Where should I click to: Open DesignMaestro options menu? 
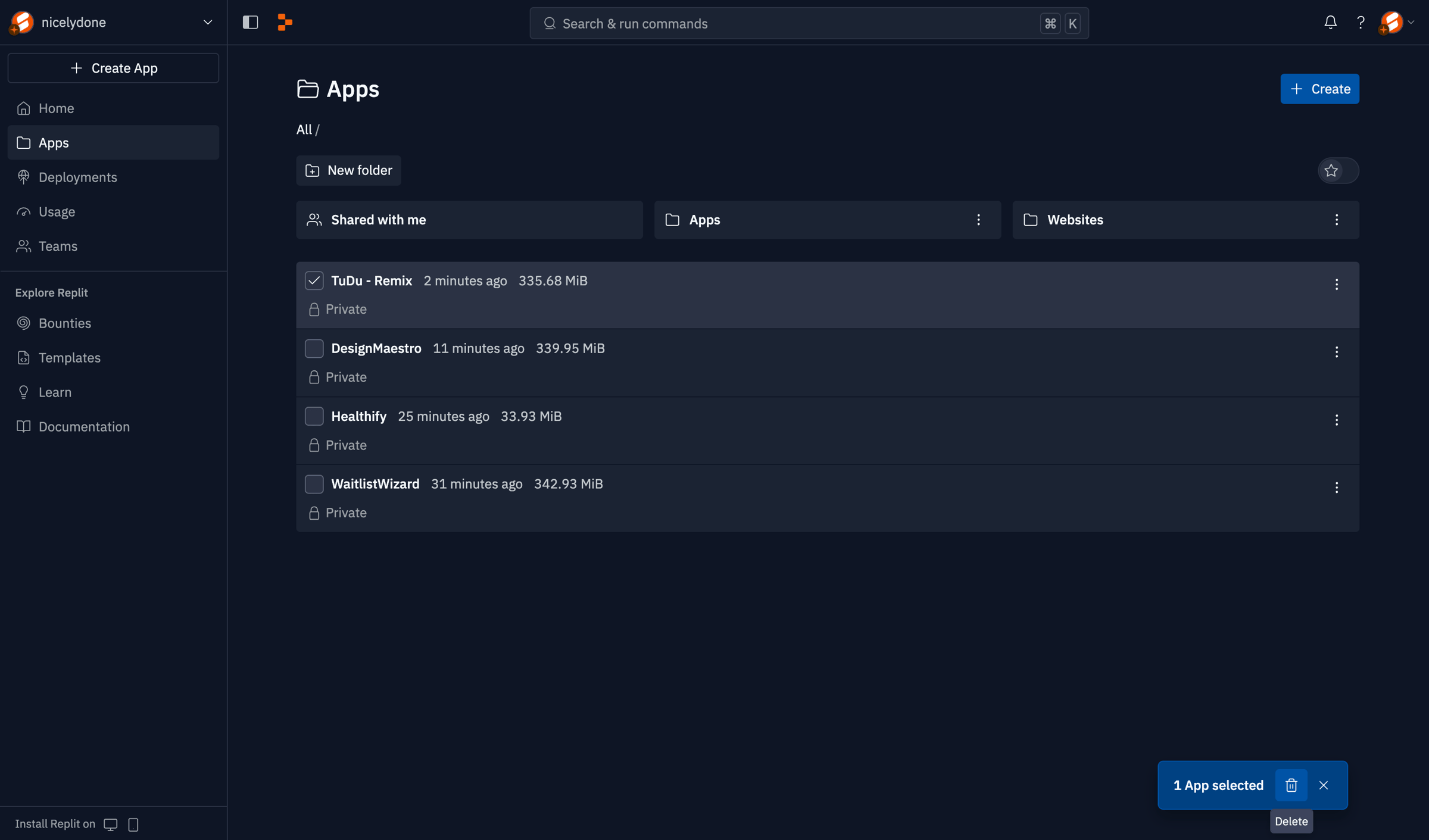pyautogui.click(x=1337, y=352)
